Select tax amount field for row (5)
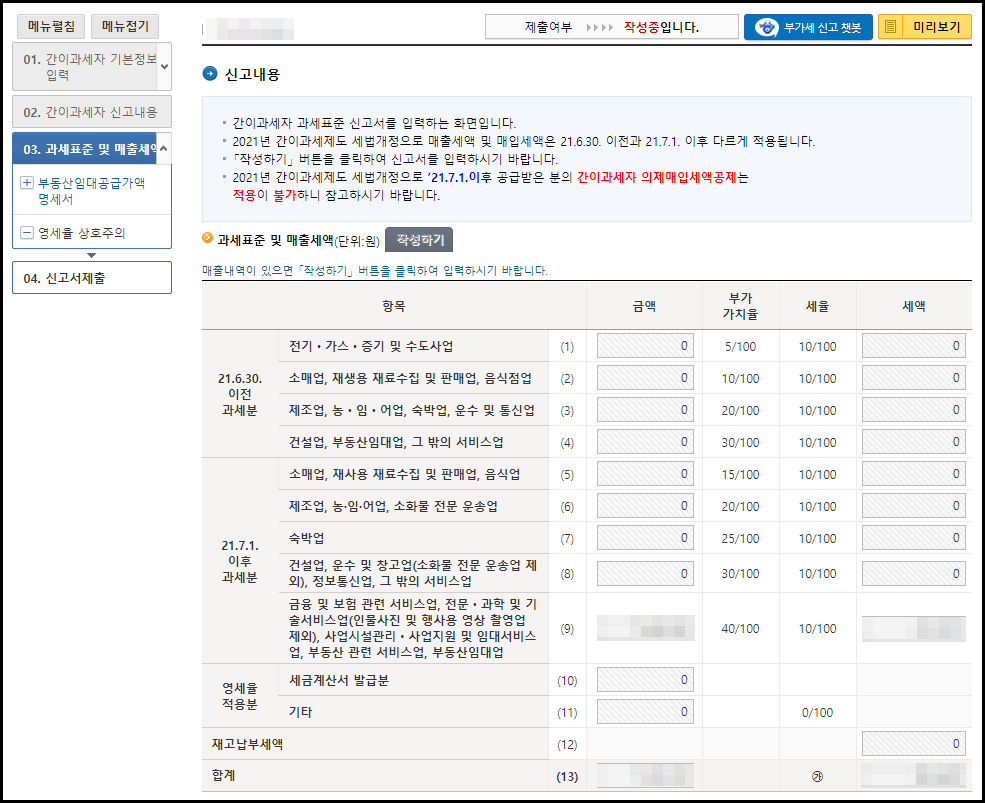Screen dimensions: 985x803 (914, 474)
